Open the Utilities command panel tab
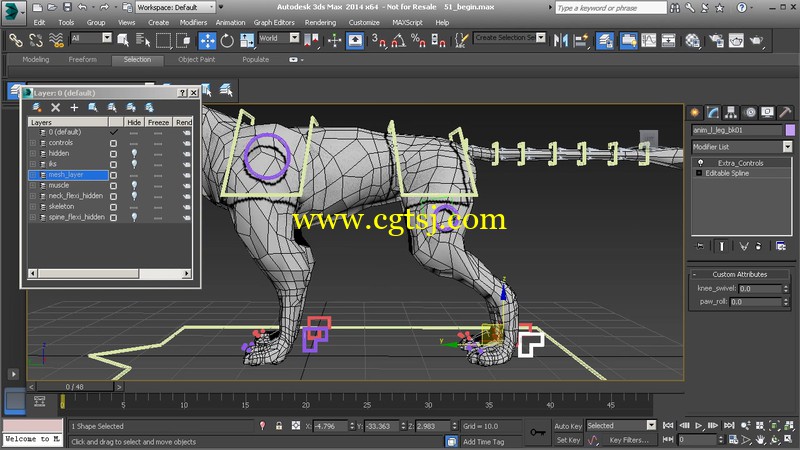Screen dimensions: 800x450 click(786, 112)
